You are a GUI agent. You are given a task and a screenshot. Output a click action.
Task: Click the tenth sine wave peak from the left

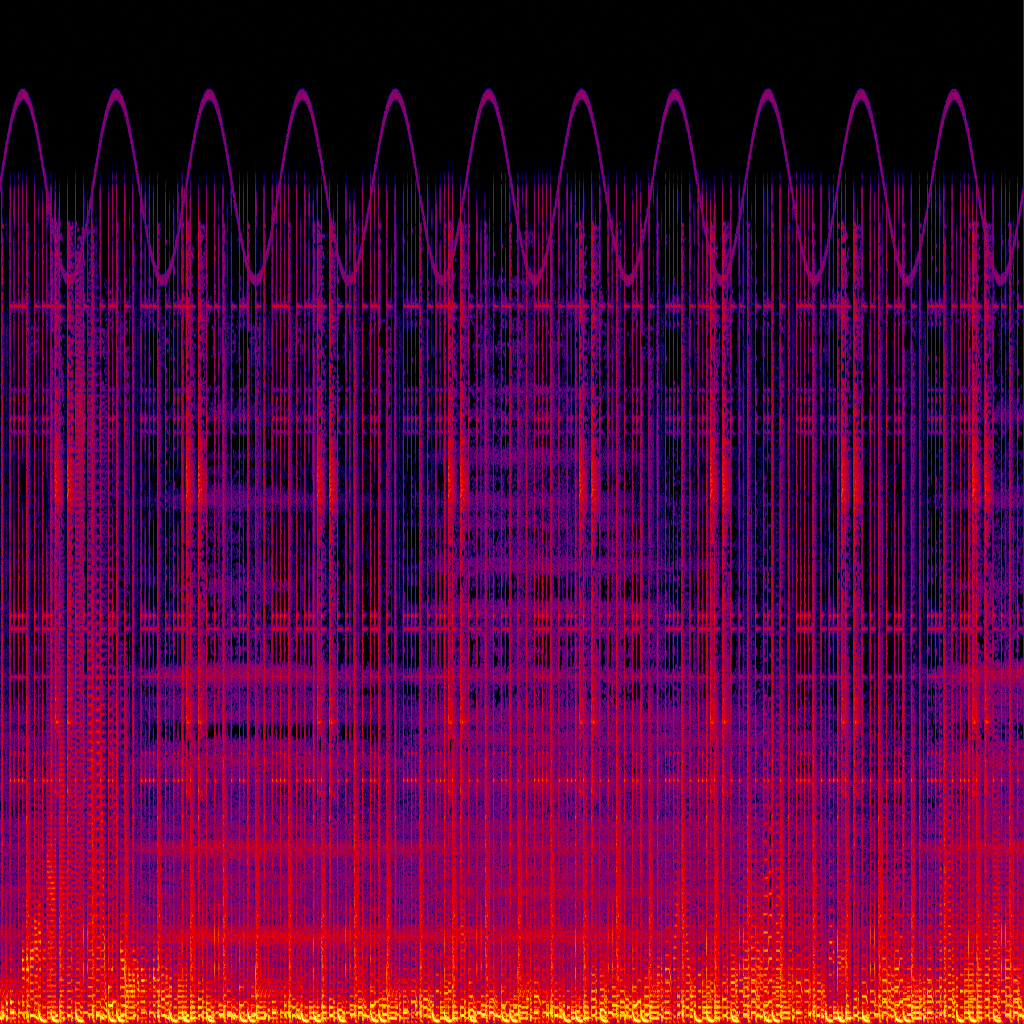(x=860, y=94)
